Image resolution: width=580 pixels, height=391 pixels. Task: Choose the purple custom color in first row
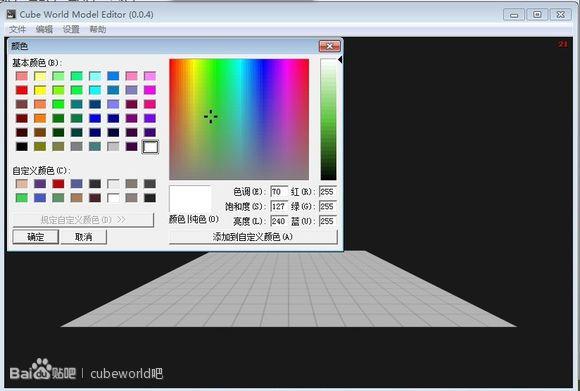(x=40, y=184)
